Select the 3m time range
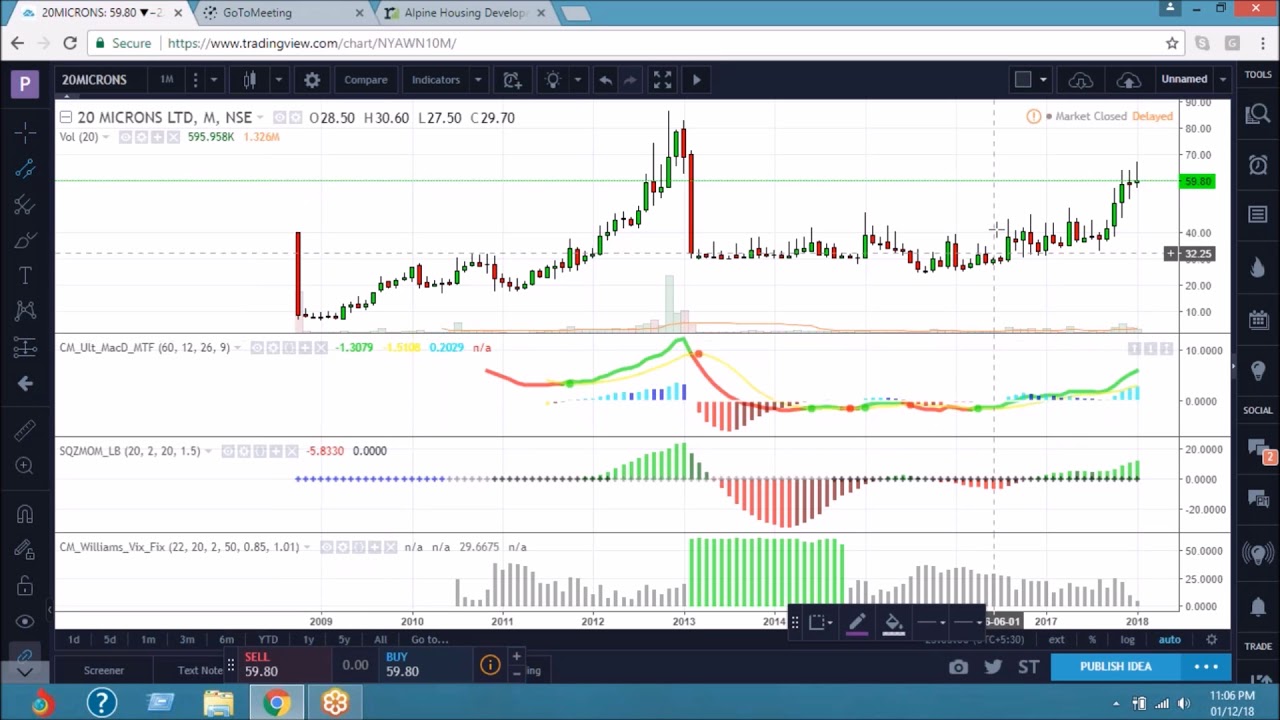 [x=187, y=639]
